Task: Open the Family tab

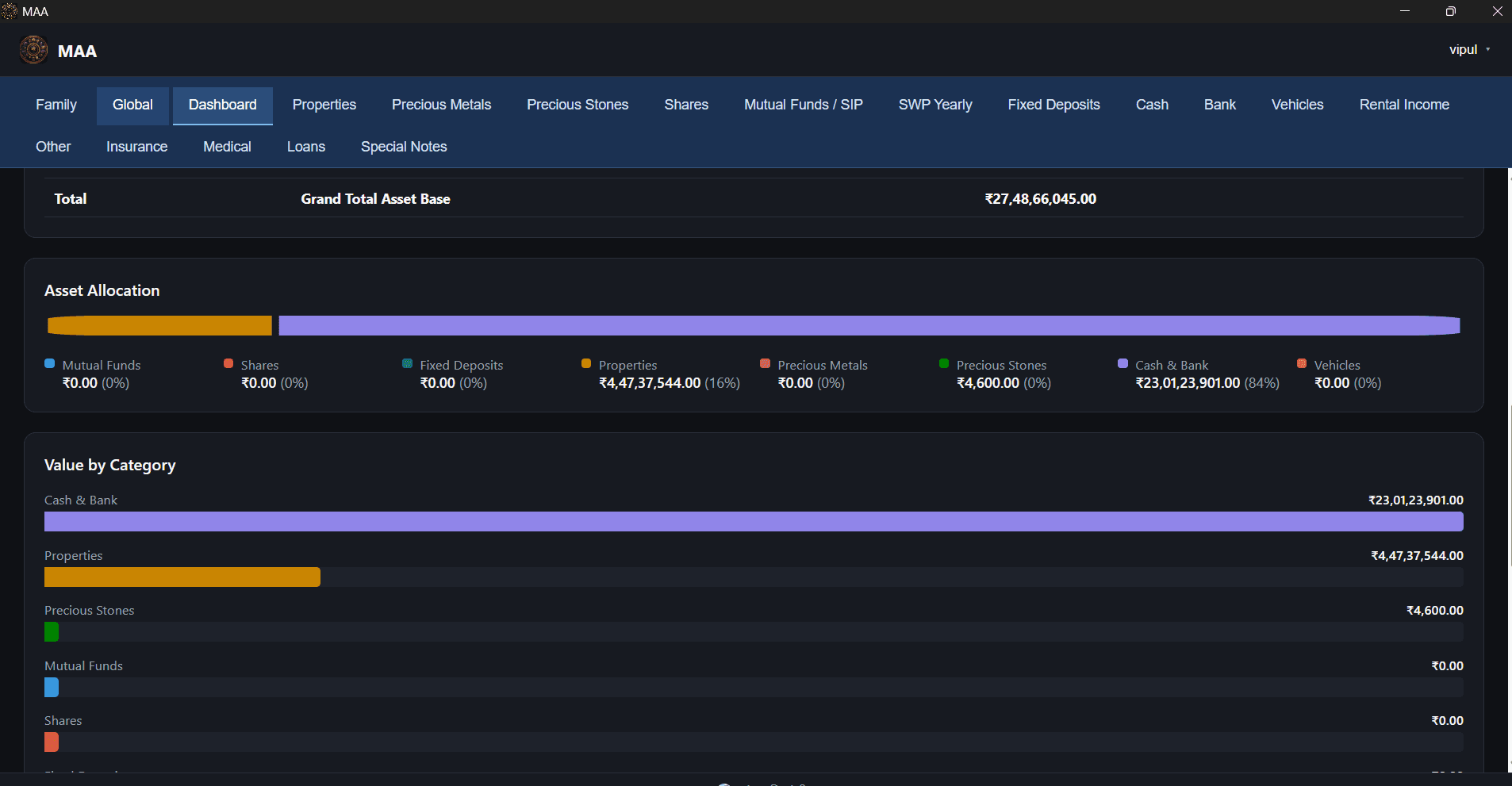Action: pos(56,105)
